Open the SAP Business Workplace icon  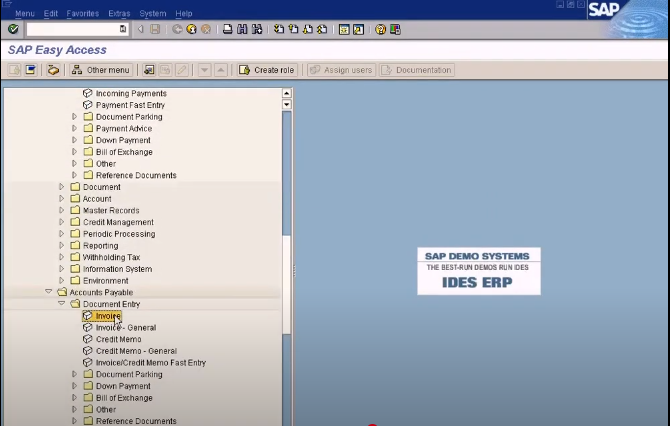click(53, 70)
